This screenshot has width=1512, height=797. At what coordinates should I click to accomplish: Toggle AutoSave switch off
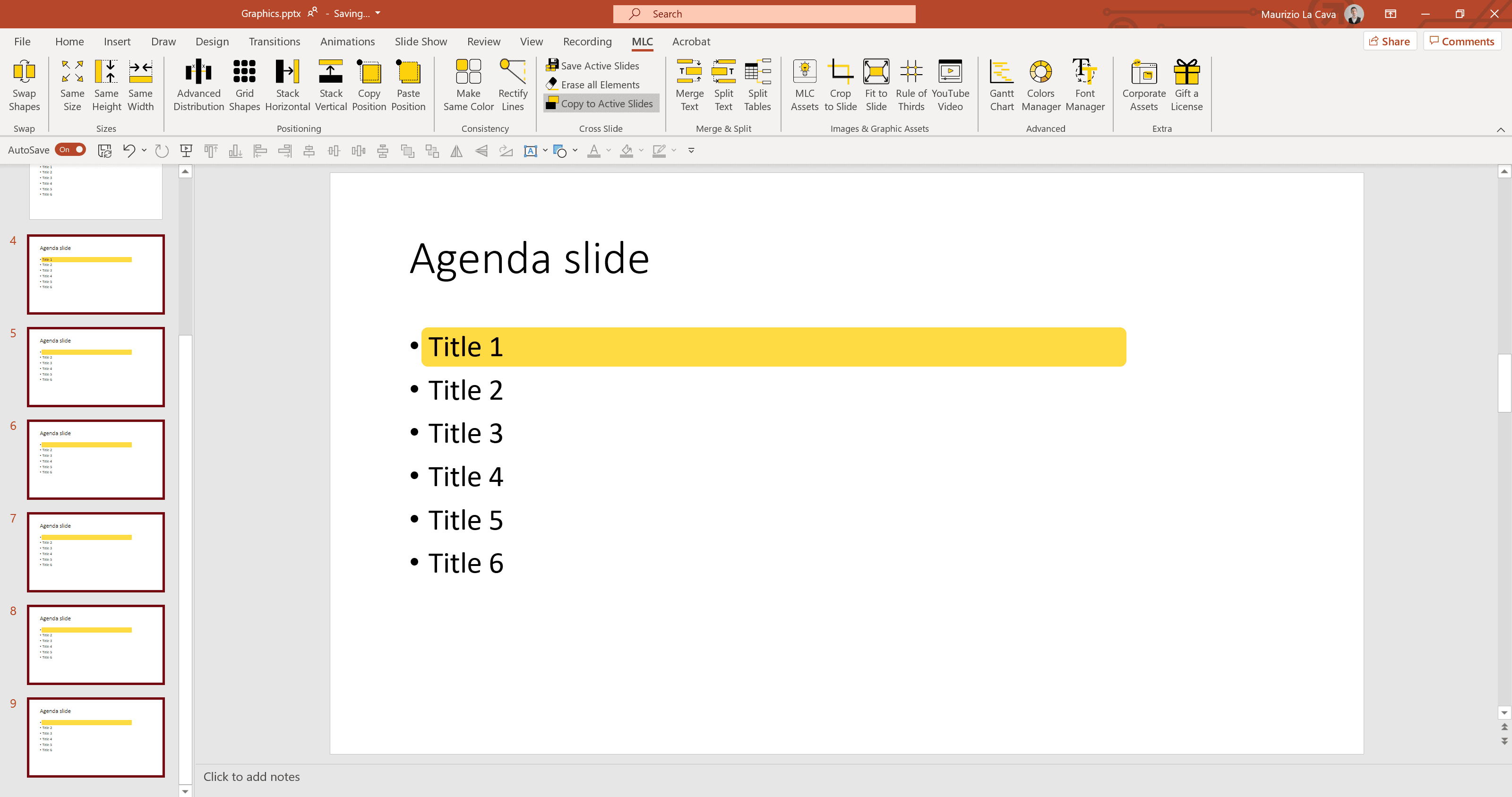[70, 150]
